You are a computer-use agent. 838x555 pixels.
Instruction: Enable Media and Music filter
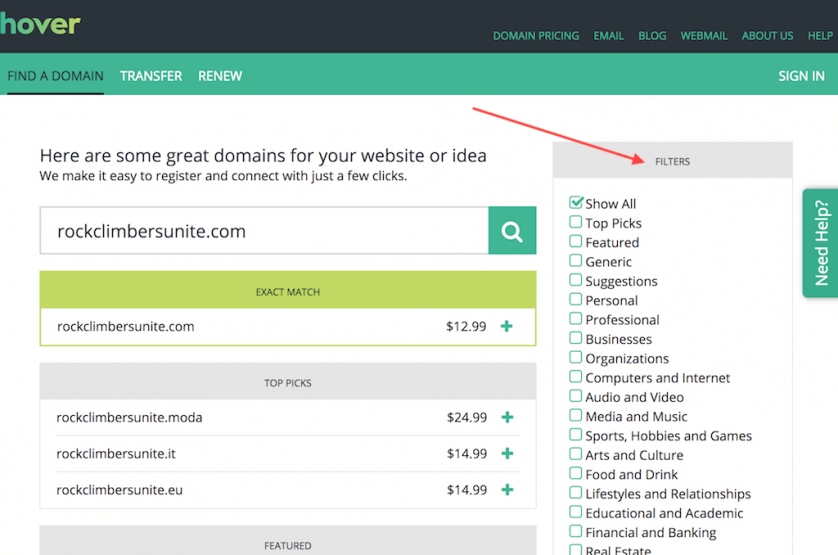tap(576, 415)
